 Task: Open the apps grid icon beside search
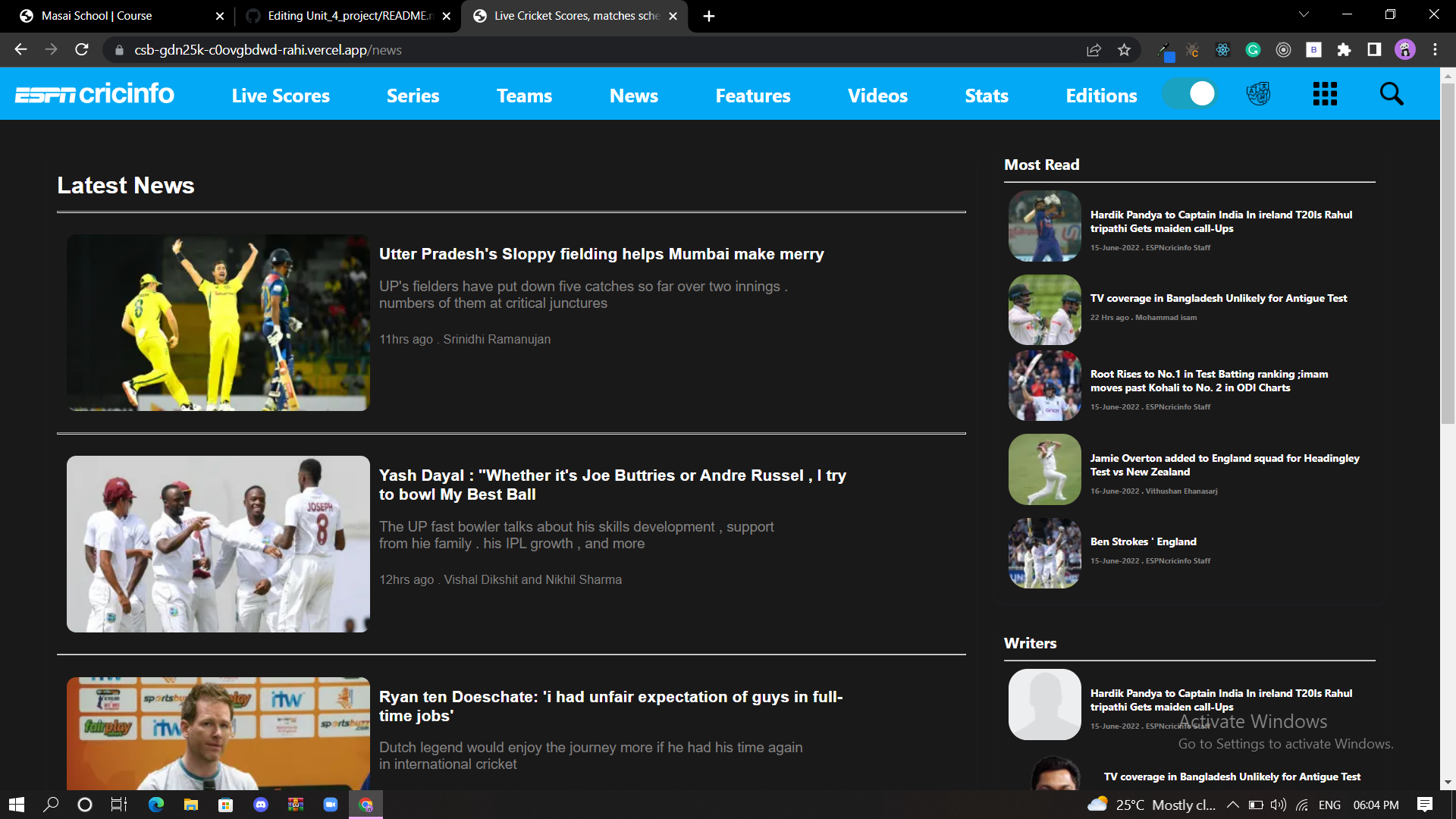pyautogui.click(x=1324, y=93)
